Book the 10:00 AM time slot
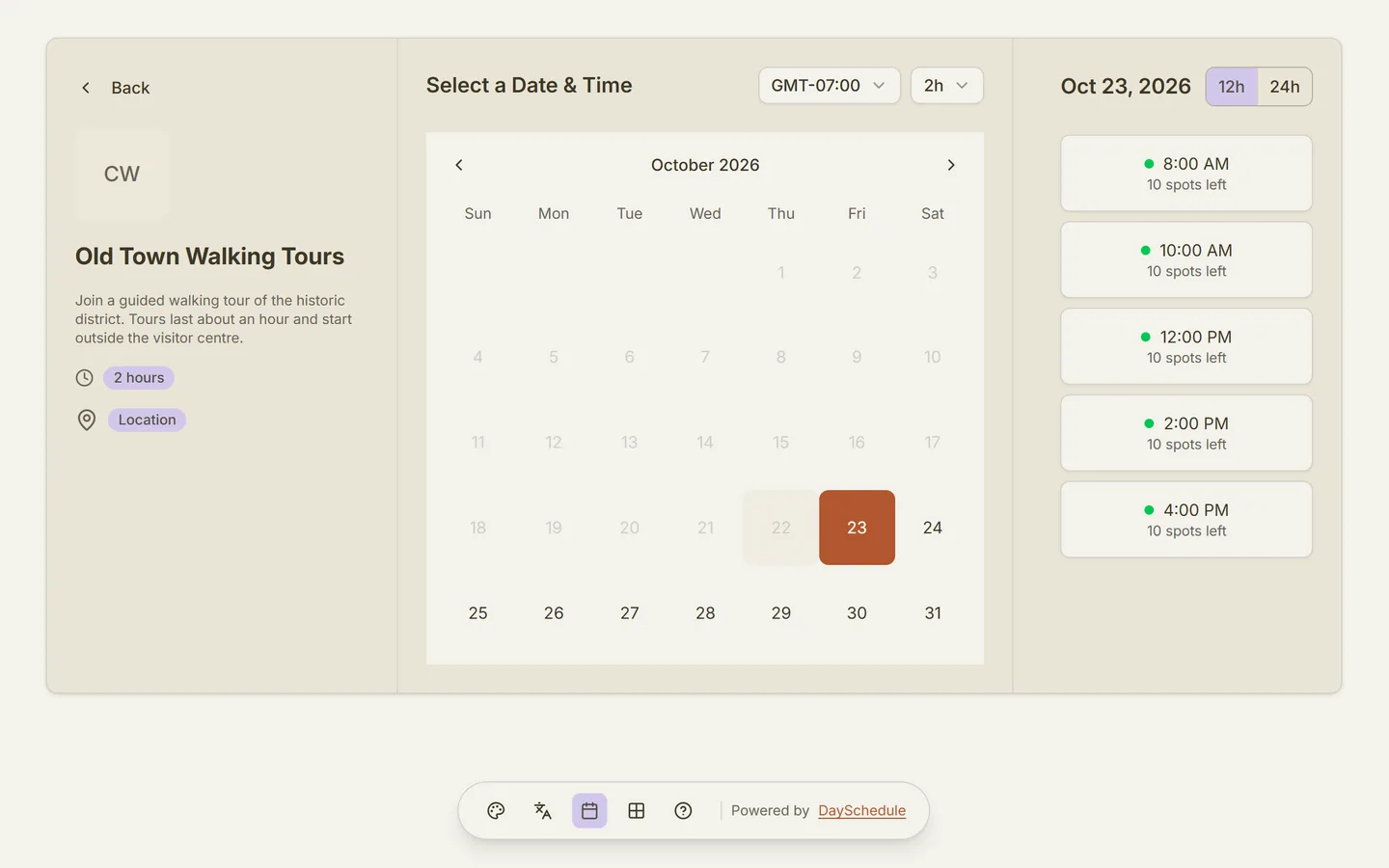Viewport: 1389px width, 868px height. tap(1186, 260)
